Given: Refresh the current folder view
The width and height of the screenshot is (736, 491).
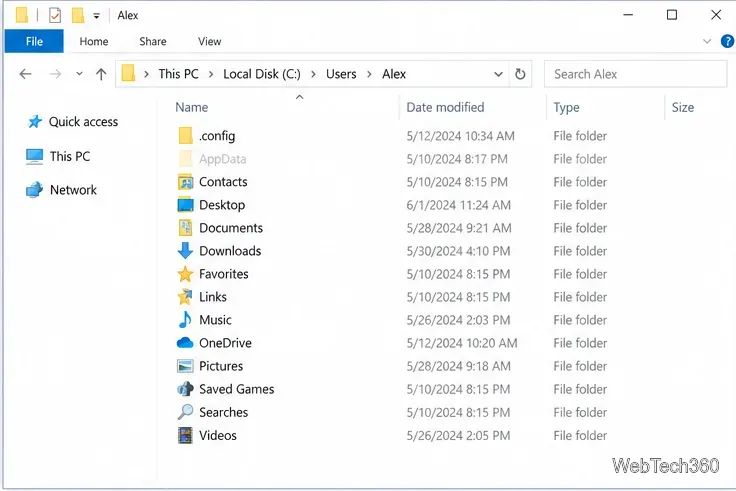Looking at the screenshot, I should 520,74.
